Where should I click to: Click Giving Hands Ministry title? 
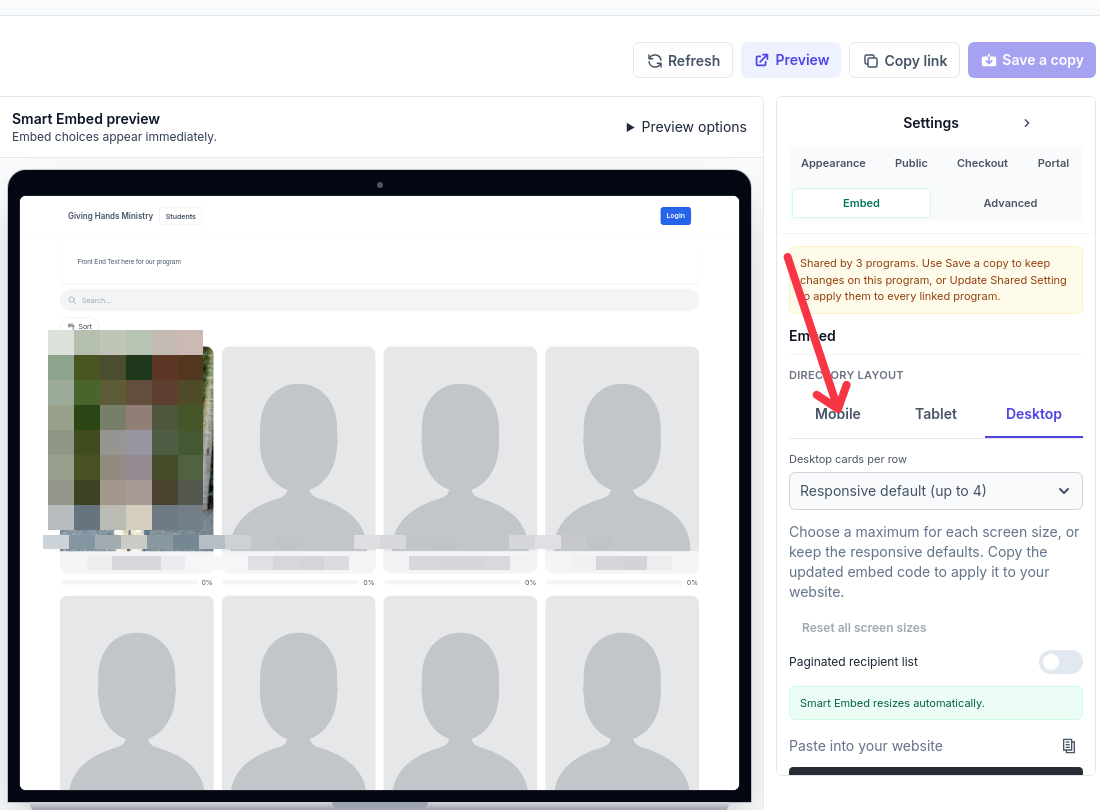click(110, 216)
